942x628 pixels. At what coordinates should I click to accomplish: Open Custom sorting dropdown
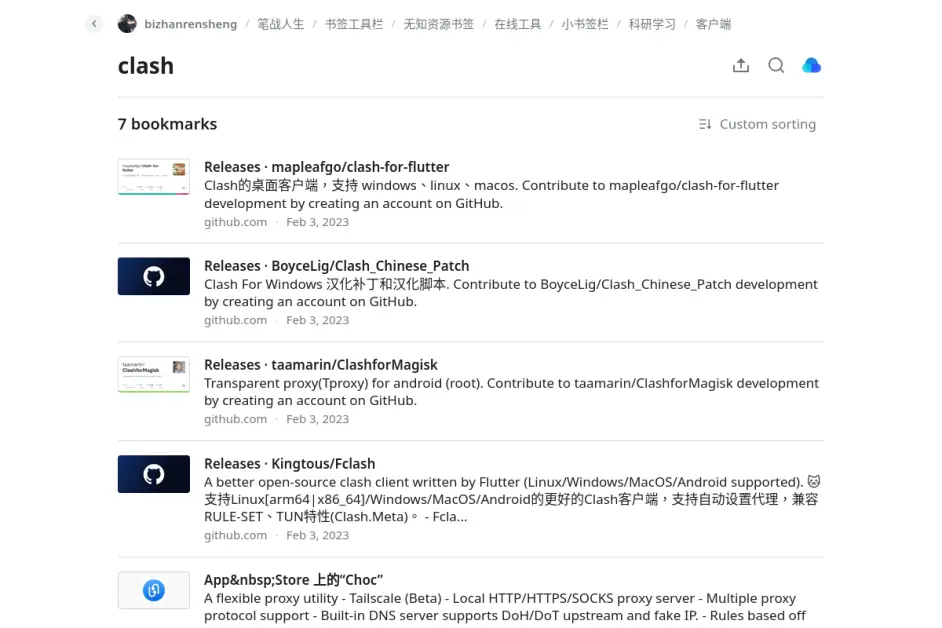(757, 124)
